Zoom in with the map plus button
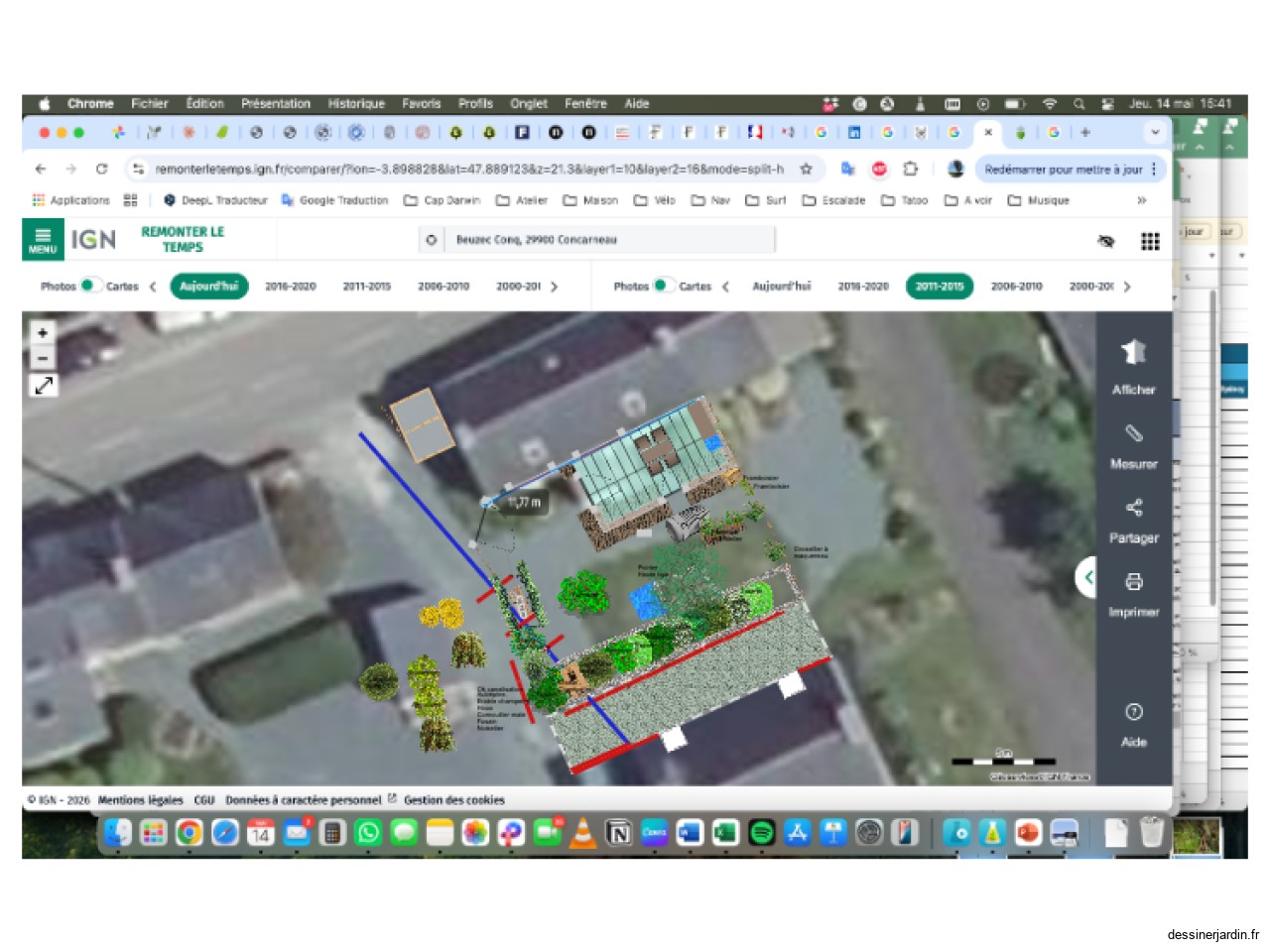The width and height of the screenshot is (1270, 952). click(43, 333)
